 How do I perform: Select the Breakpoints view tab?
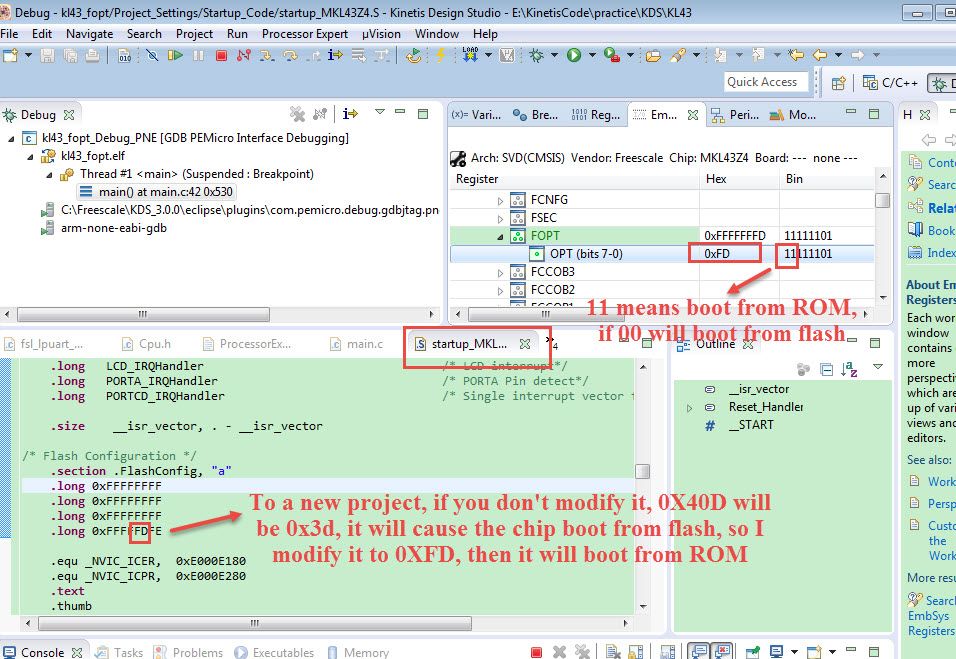535,115
